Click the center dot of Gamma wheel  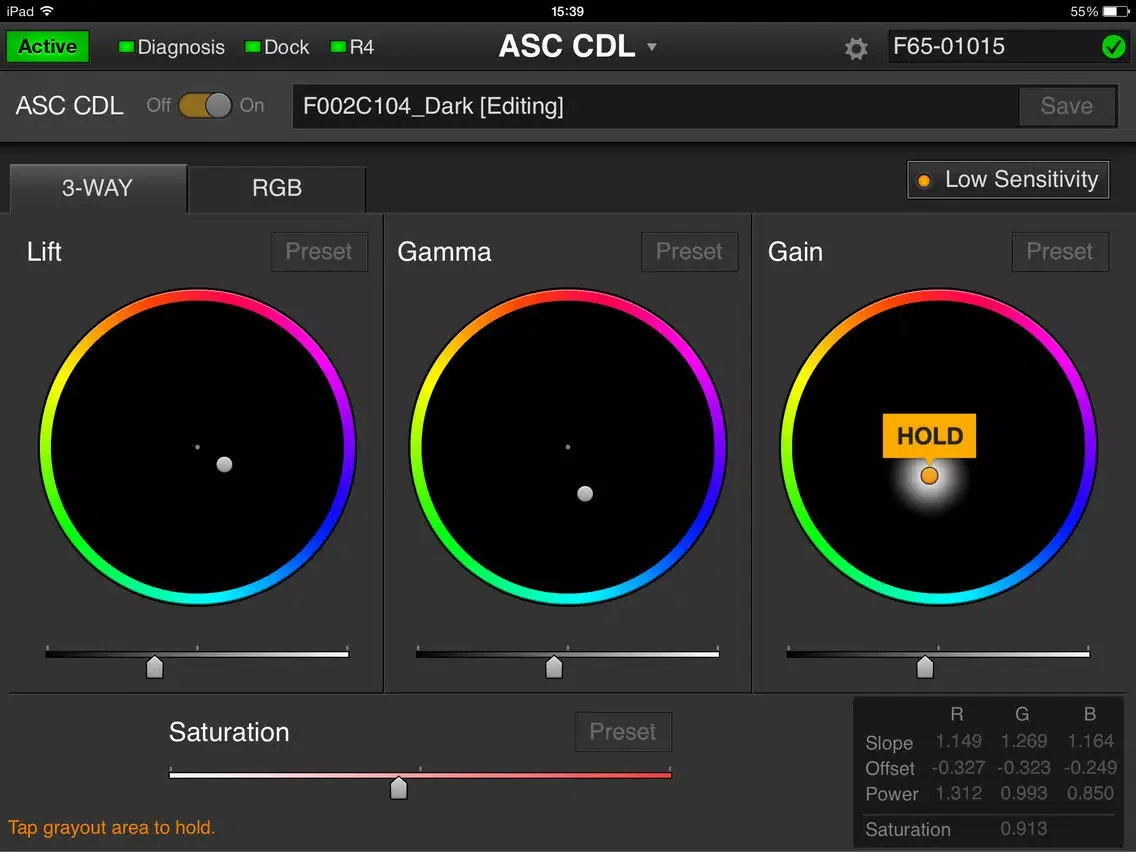[568, 447]
